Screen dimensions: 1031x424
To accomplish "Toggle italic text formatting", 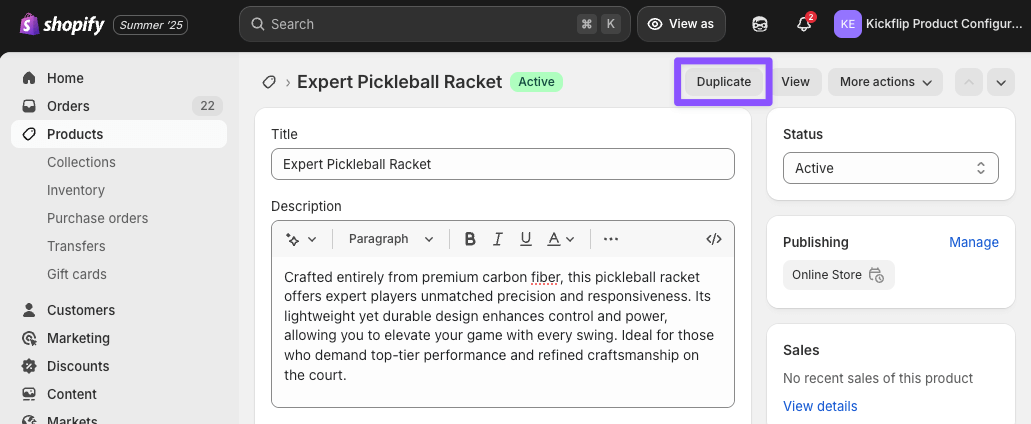I will (x=497, y=239).
